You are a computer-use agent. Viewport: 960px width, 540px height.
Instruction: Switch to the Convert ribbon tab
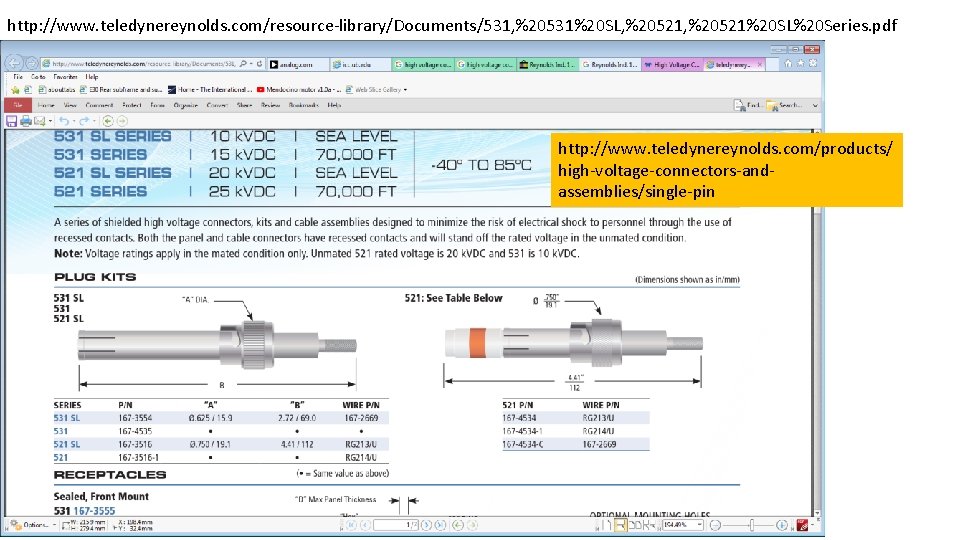pos(217,105)
